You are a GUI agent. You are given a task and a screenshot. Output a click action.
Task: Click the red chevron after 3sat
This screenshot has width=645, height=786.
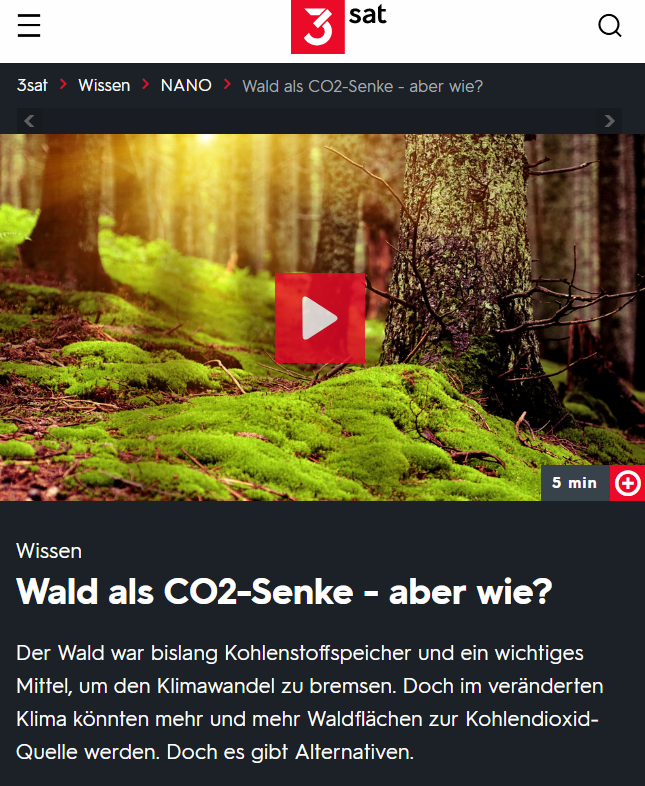coord(63,84)
